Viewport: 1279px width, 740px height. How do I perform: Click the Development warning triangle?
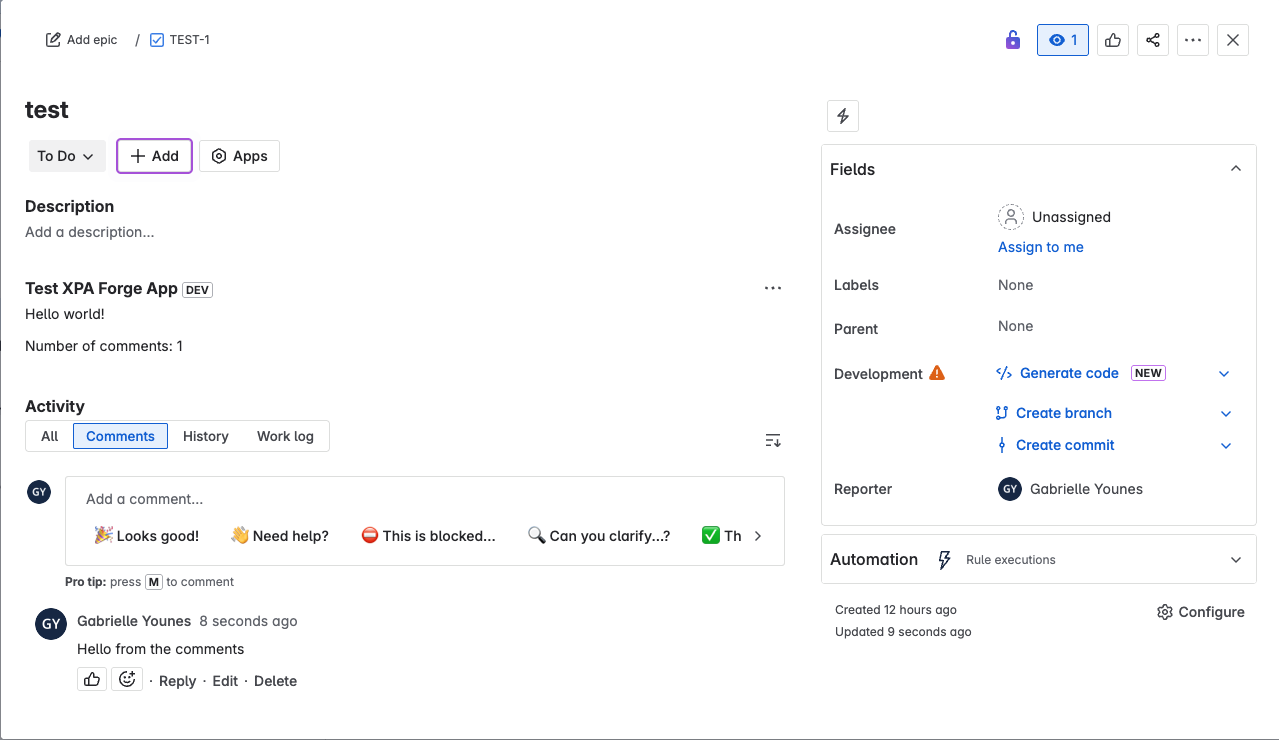click(x=936, y=371)
